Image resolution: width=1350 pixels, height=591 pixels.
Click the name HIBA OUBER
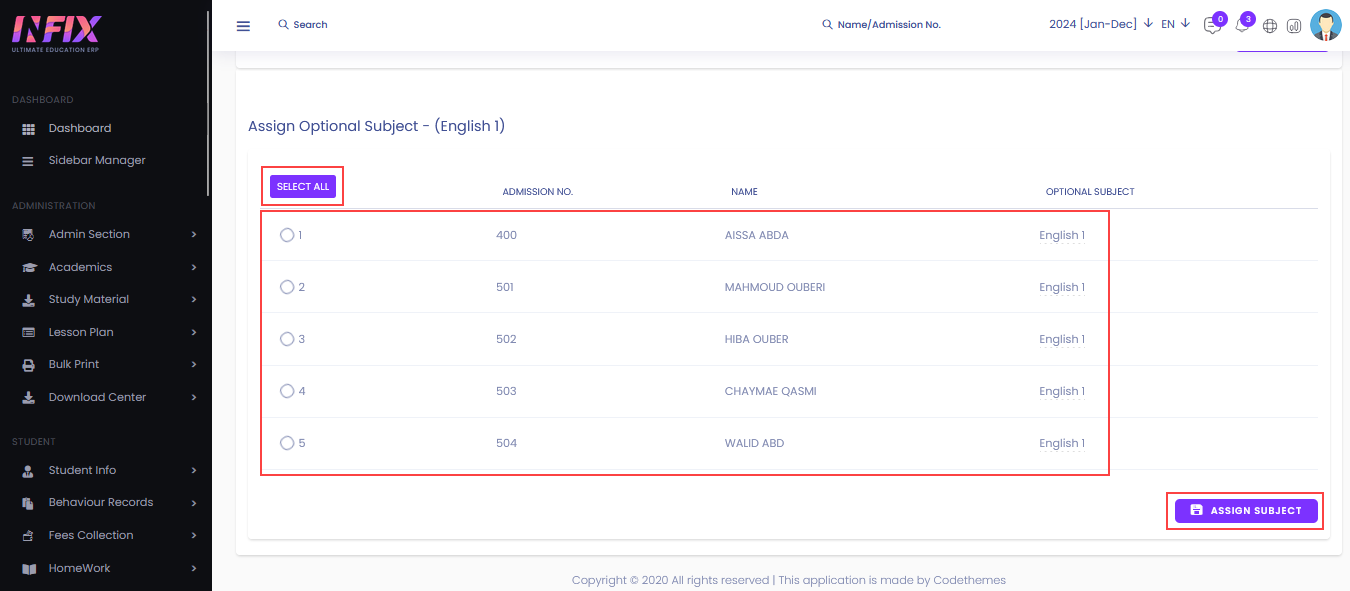coord(756,339)
